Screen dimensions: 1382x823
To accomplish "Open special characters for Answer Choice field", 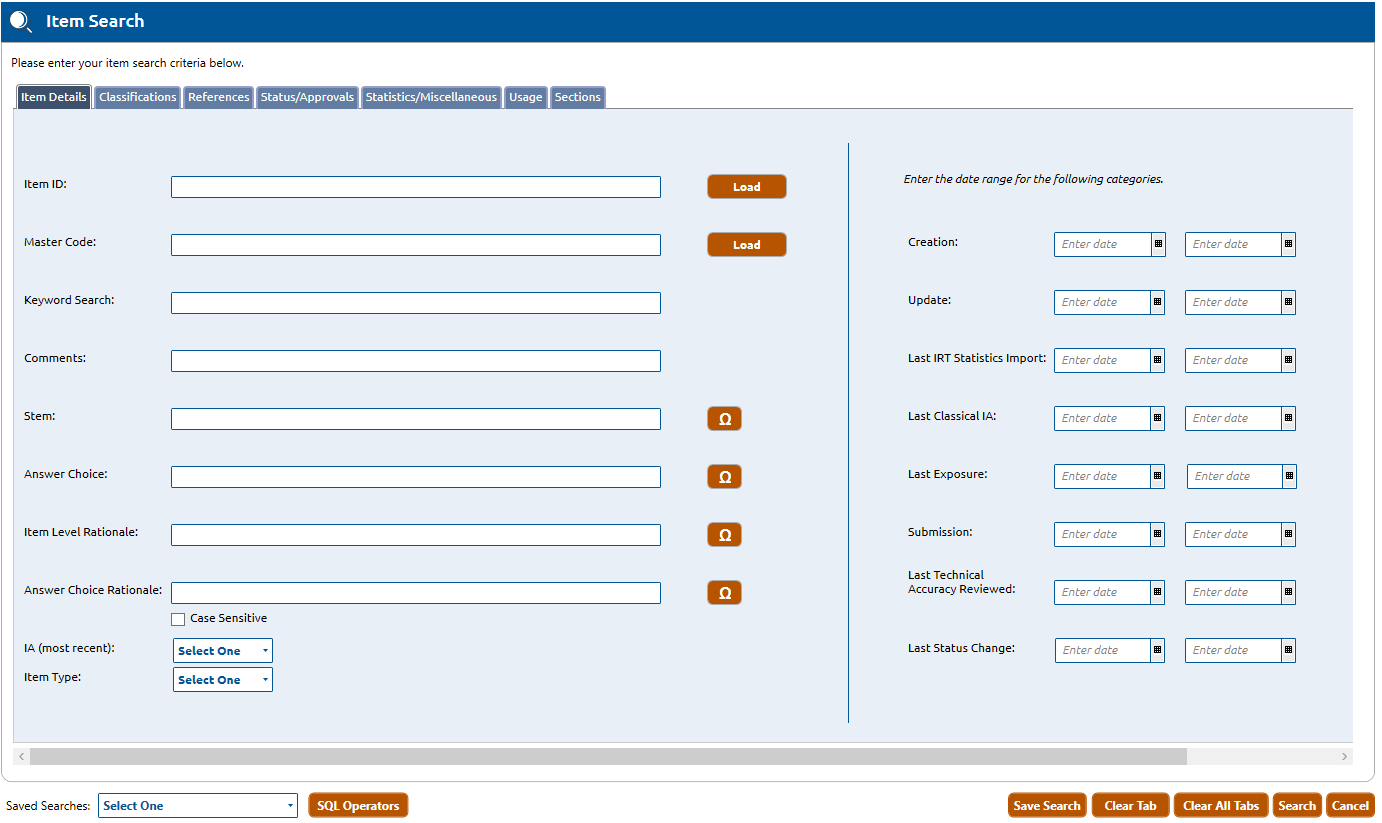I will [x=724, y=477].
